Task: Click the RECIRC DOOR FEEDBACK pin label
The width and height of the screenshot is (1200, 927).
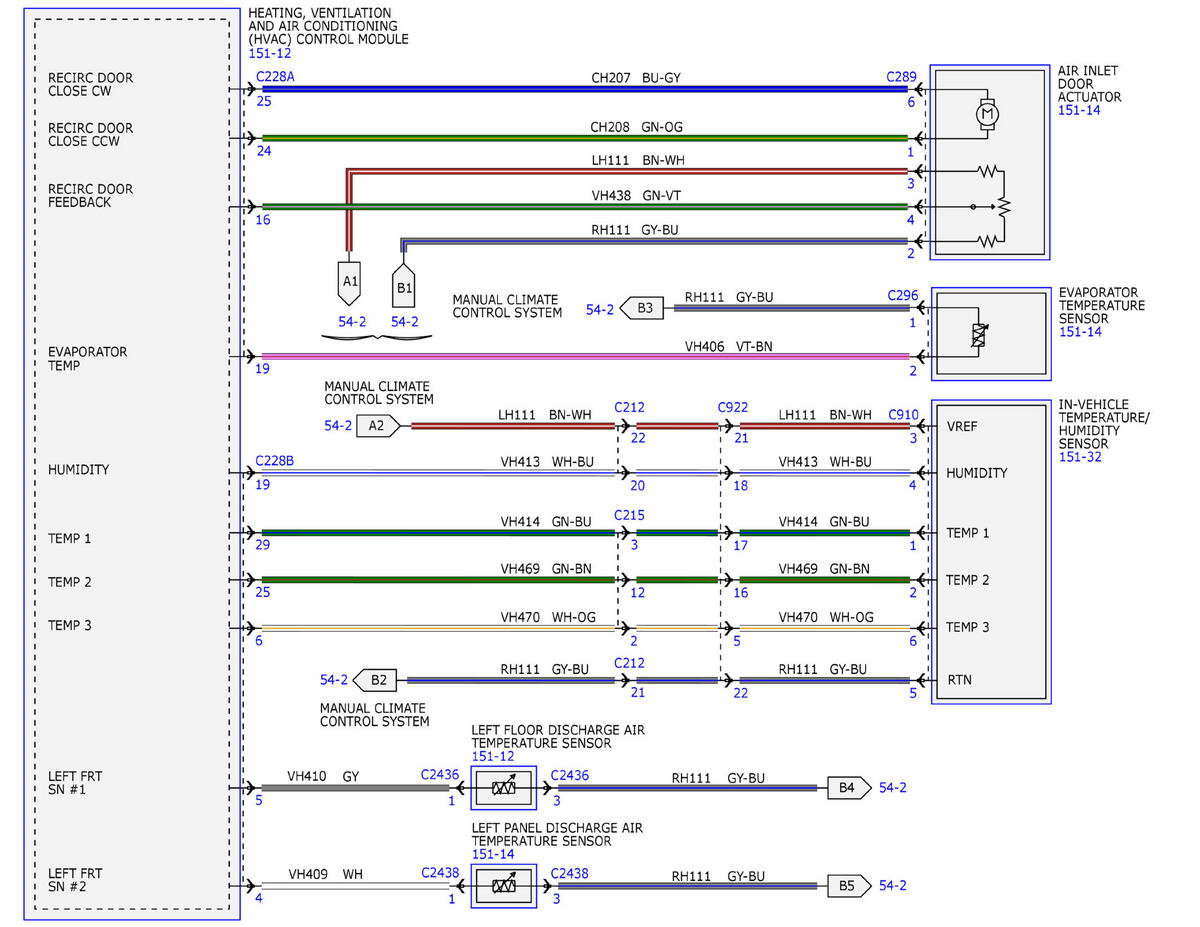Action: [x=91, y=196]
